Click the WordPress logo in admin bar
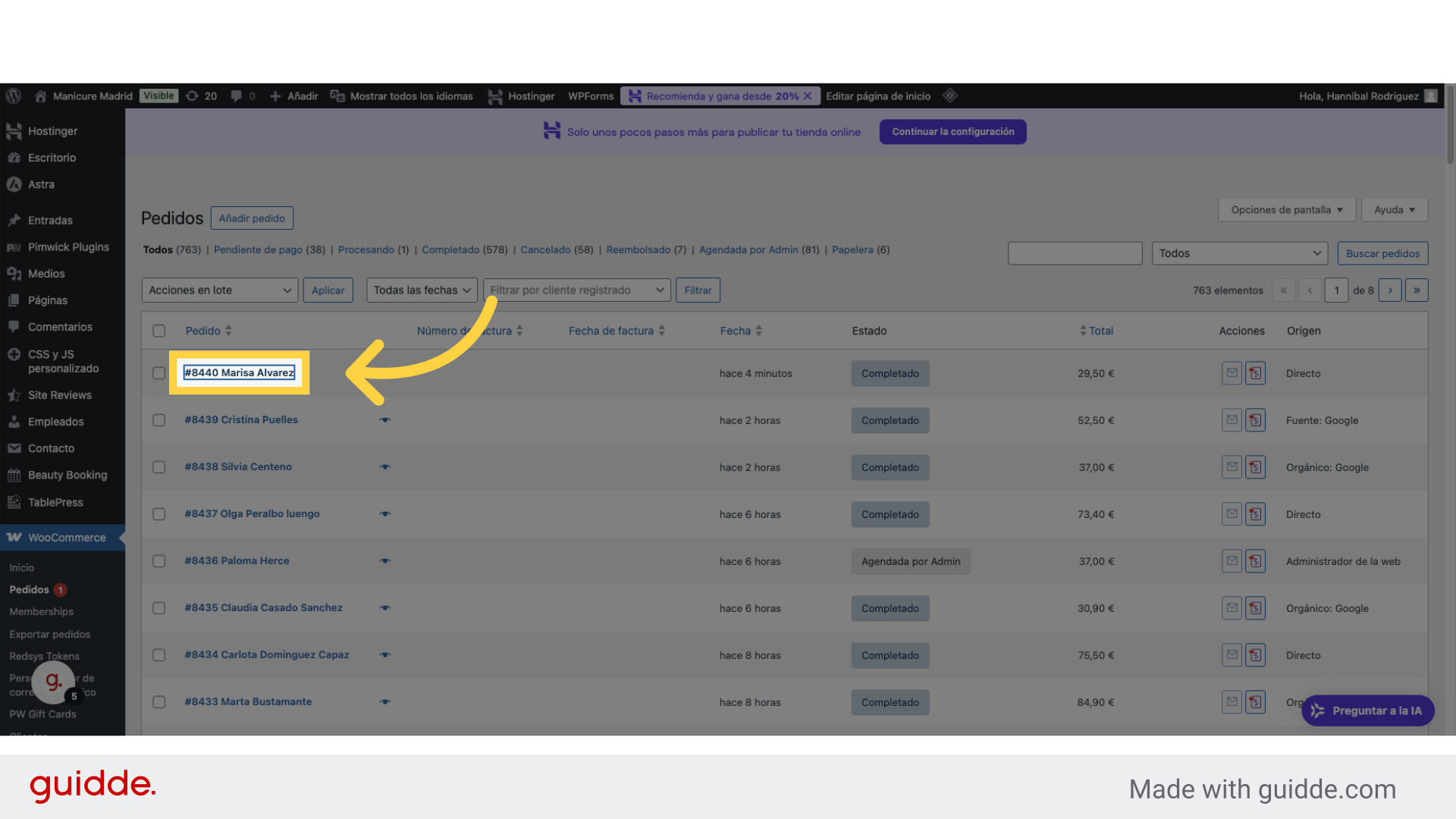Image resolution: width=1456 pixels, height=819 pixels. 13,96
